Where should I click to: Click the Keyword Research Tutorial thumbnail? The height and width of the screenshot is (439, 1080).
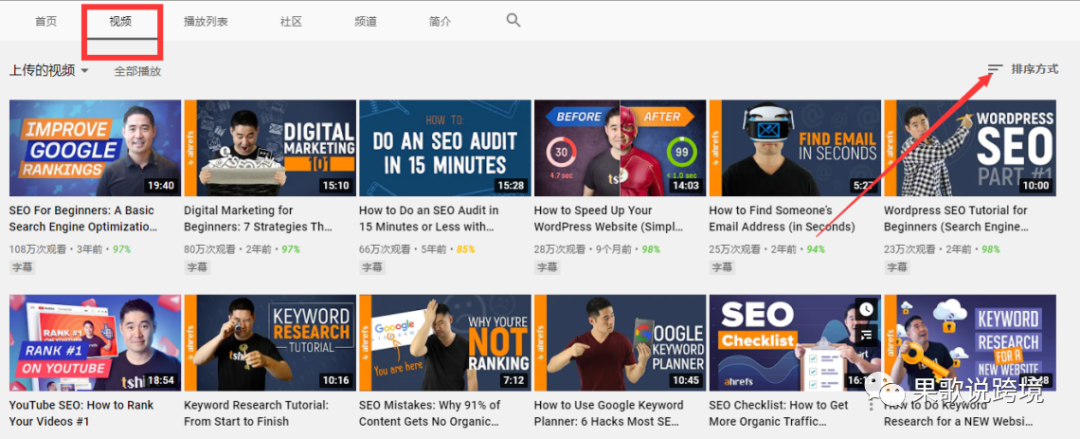270,343
